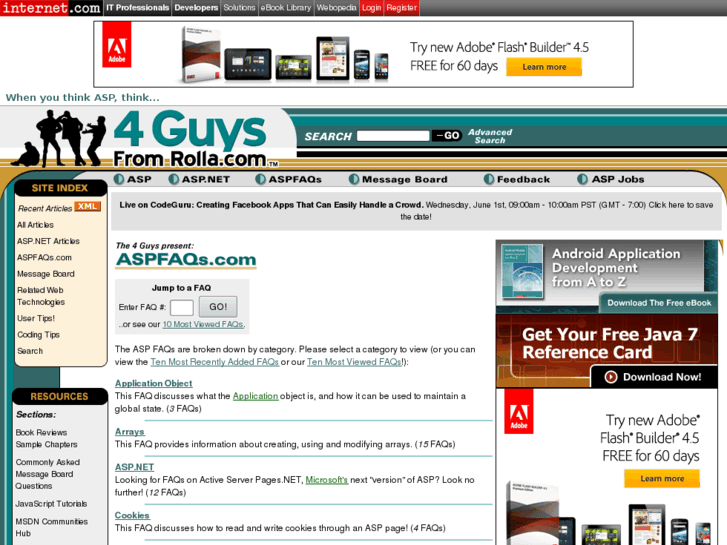The height and width of the screenshot is (545, 727).
Task: Open the ASP Jobs nav tab
Action: 618,179
